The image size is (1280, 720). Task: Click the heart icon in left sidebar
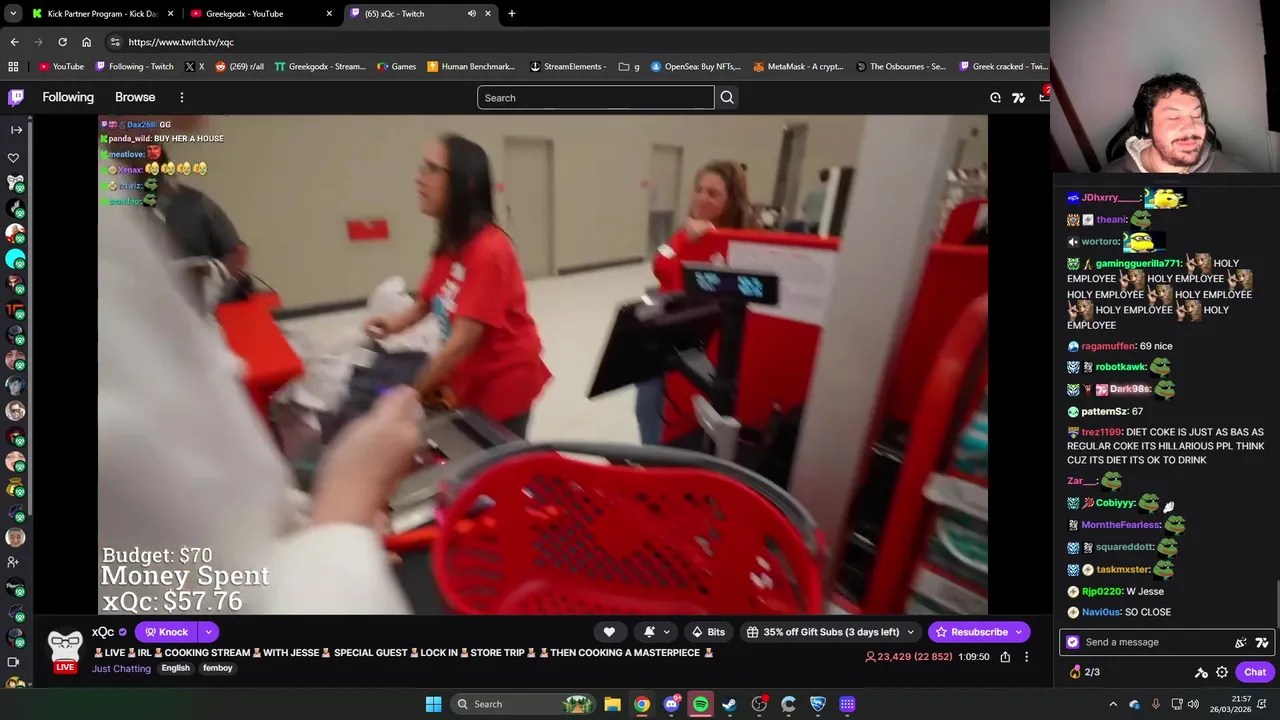[14, 158]
